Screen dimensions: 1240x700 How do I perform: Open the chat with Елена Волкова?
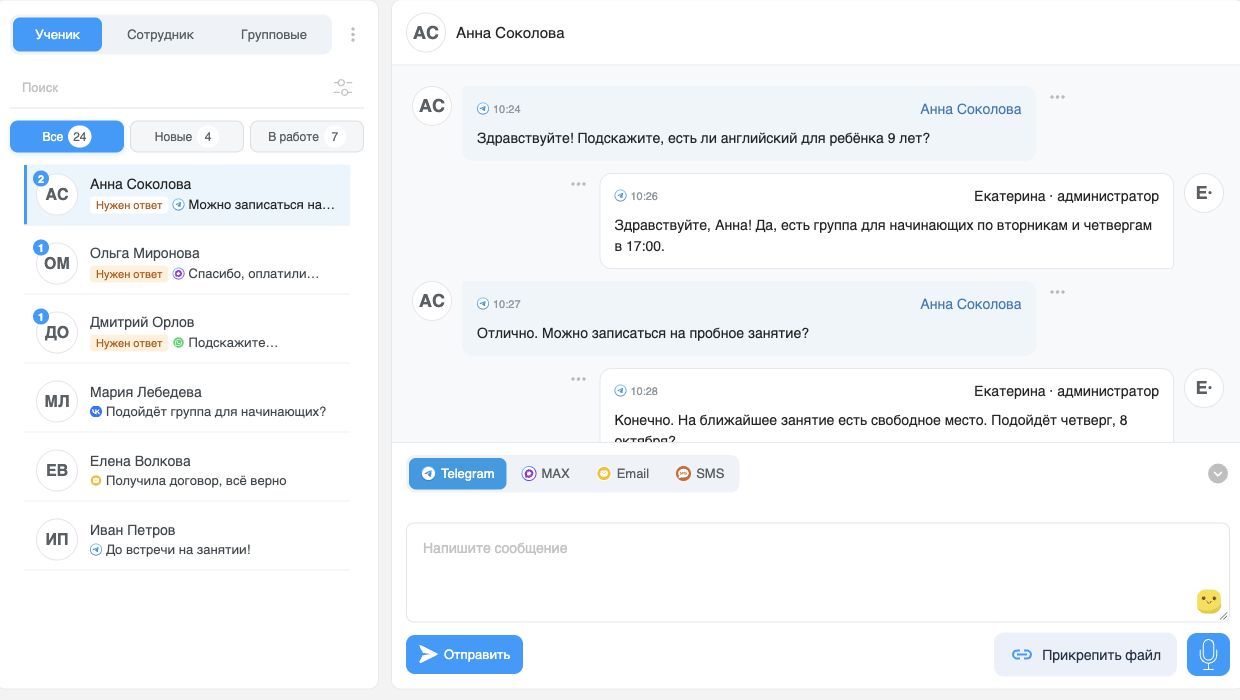coord(187,471)
